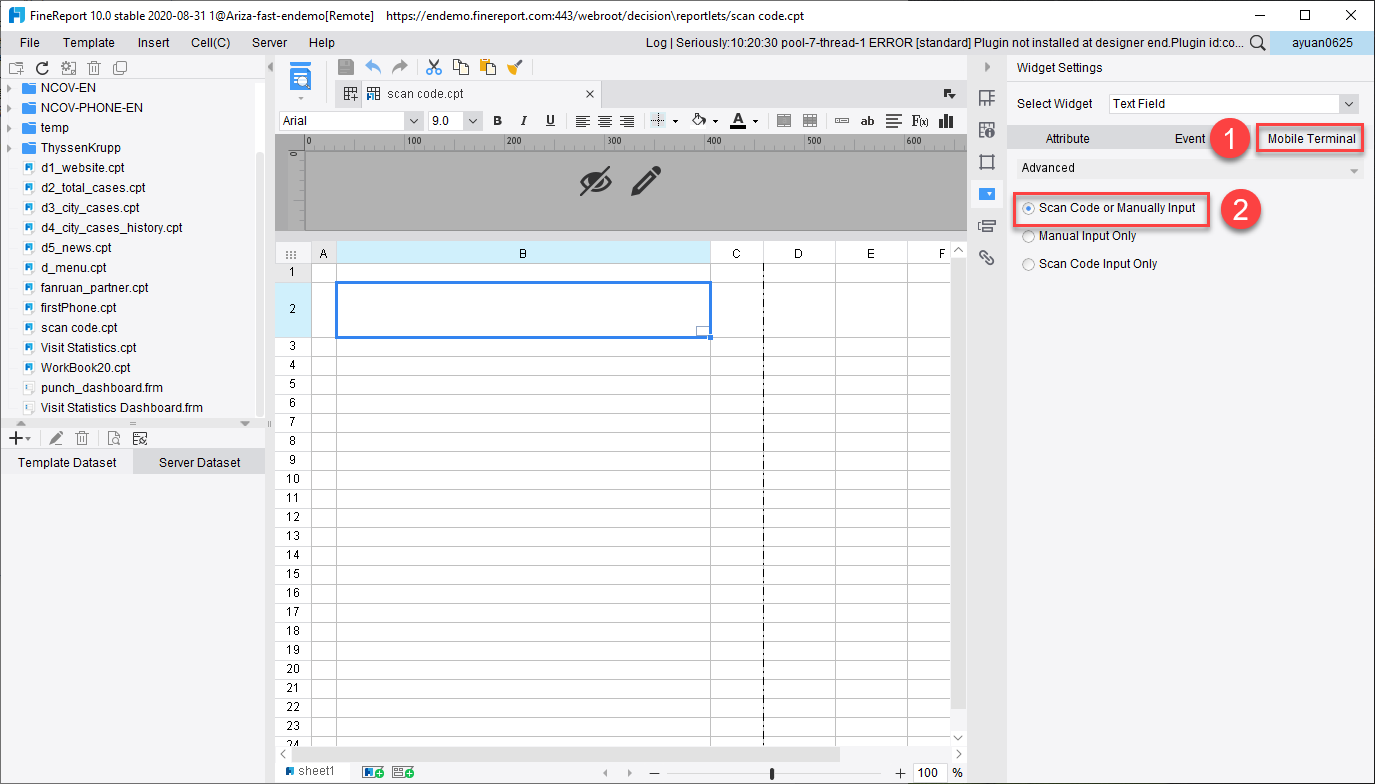Center align the cell text
Viewport: 1375px width, 784px height.
click(605, 121)
